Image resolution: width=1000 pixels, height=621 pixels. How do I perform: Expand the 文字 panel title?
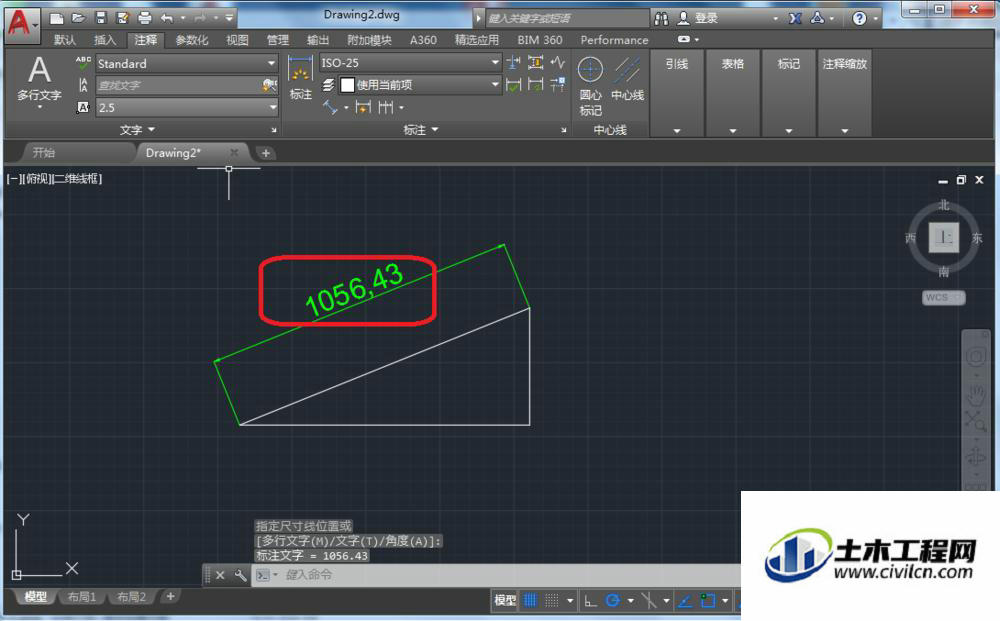[137, 129]
